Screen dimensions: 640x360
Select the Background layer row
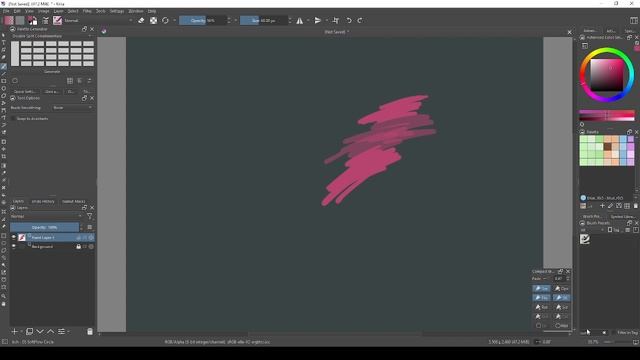(x=52, y=247)
